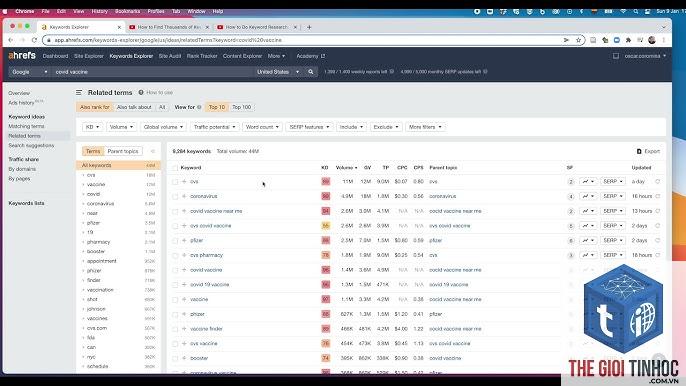Click the Export file icon
This screenshot has width=686, height=386.
(x=639, y=151)
